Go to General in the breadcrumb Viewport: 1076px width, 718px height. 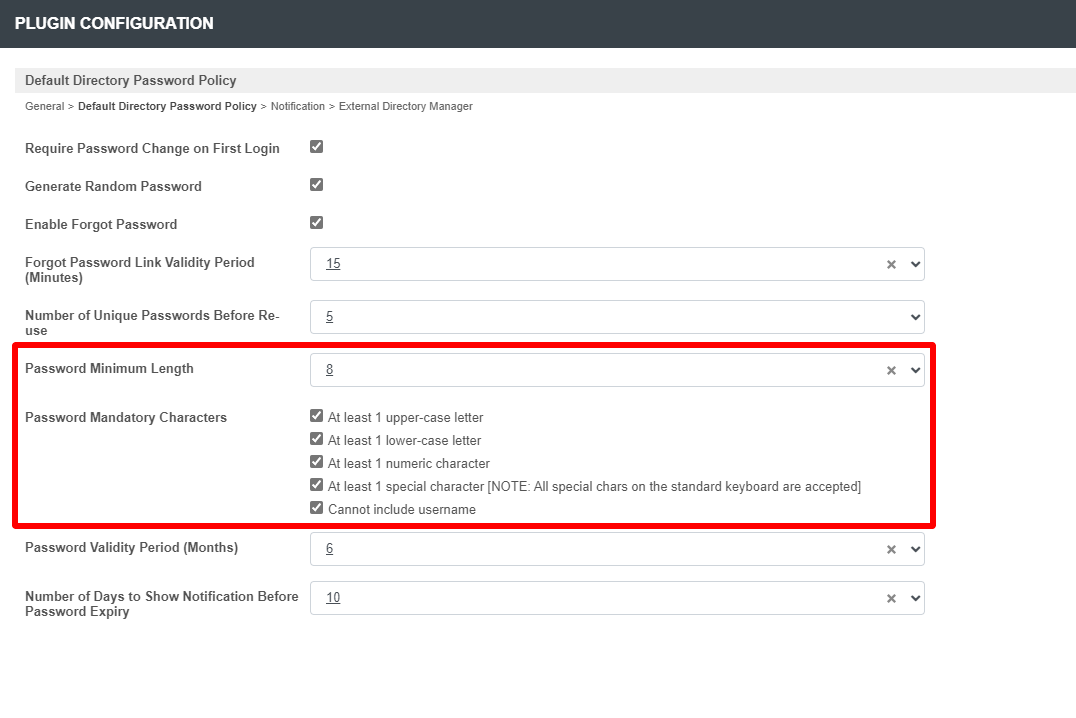coord(44,106)
